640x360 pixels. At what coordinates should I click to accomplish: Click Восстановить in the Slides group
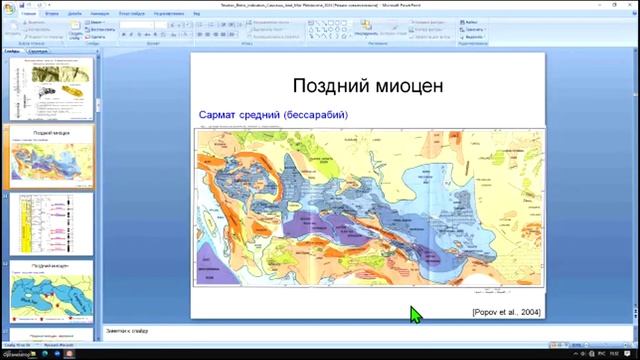100,29
